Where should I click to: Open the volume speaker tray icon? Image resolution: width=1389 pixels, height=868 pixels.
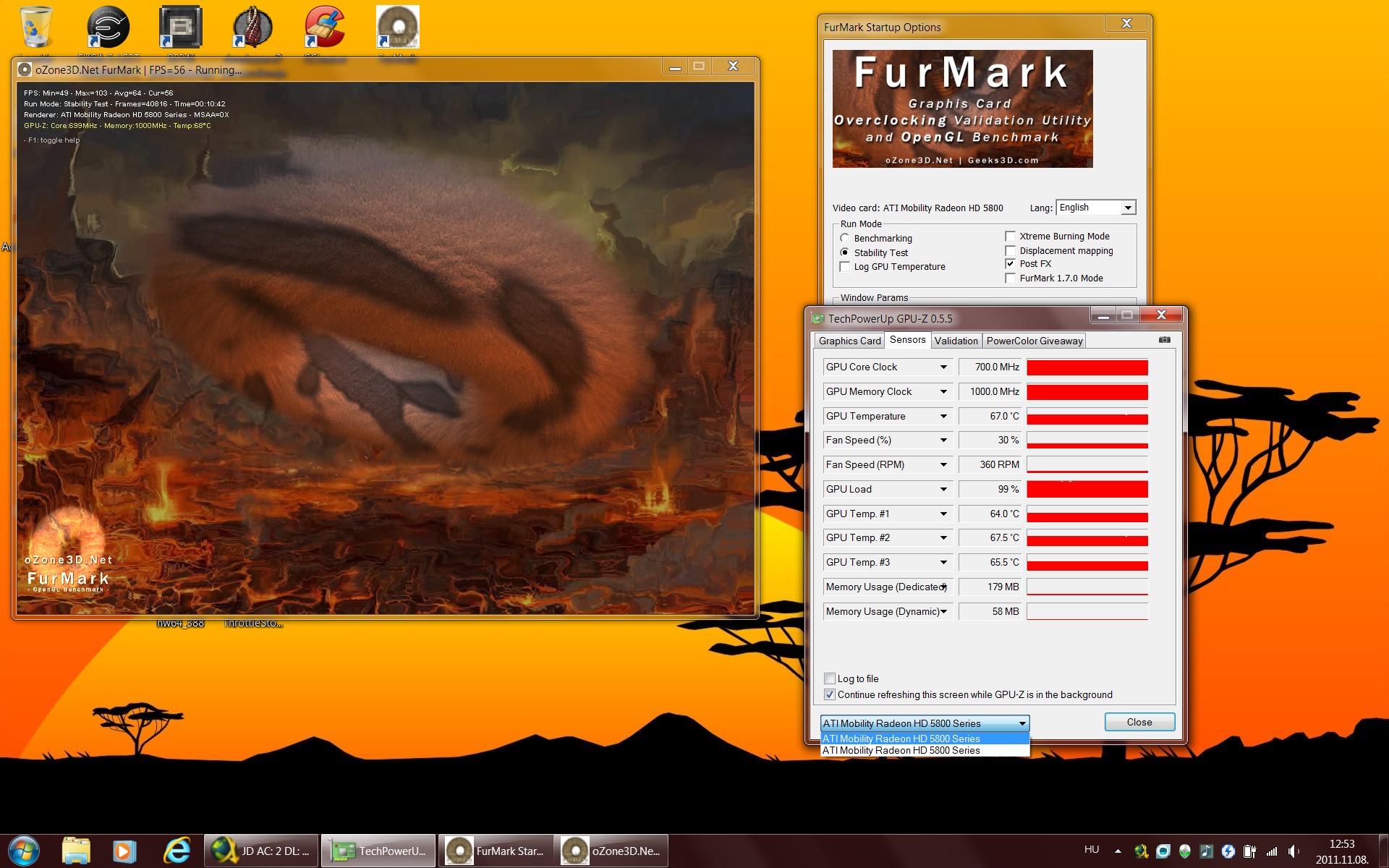(x=1294, y=851)
